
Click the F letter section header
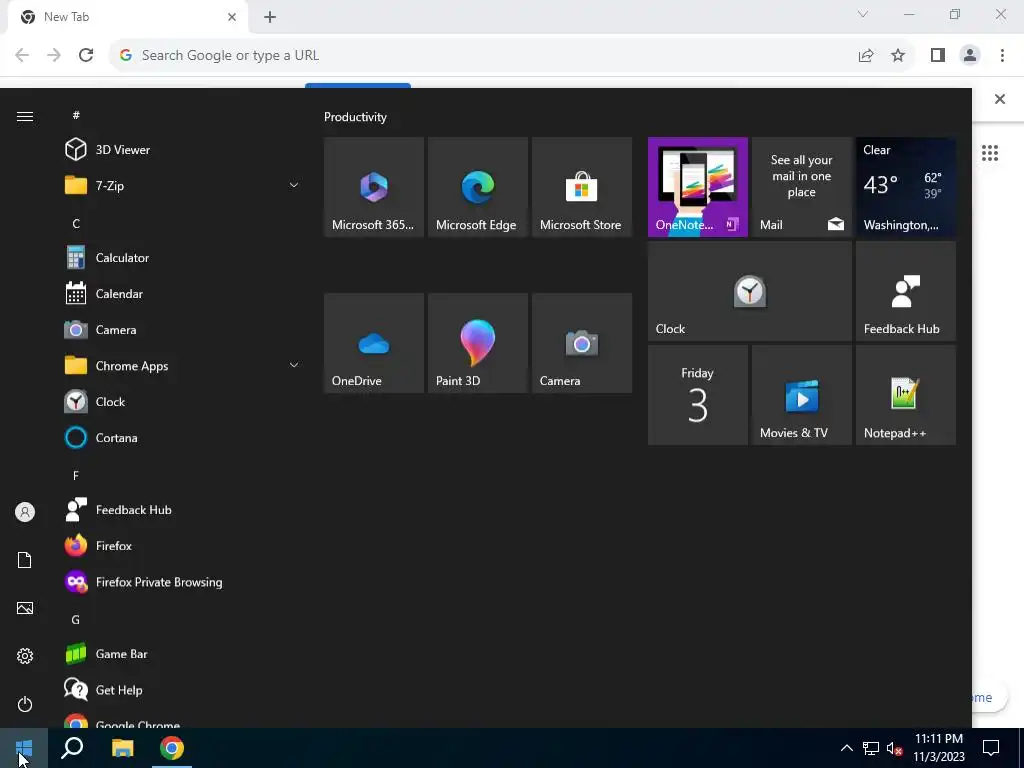(76, 475)
